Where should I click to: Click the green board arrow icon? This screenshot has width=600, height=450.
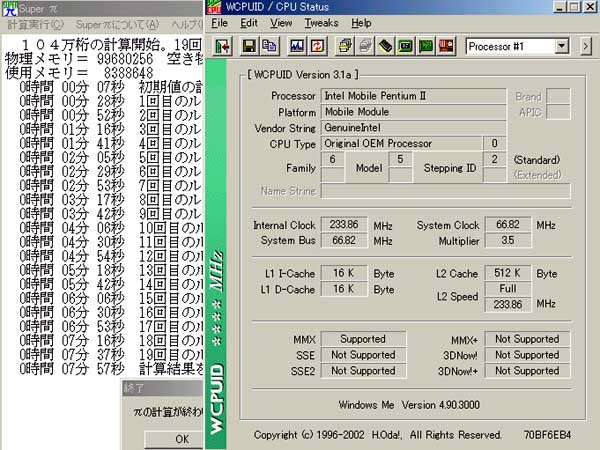(426, 47)
